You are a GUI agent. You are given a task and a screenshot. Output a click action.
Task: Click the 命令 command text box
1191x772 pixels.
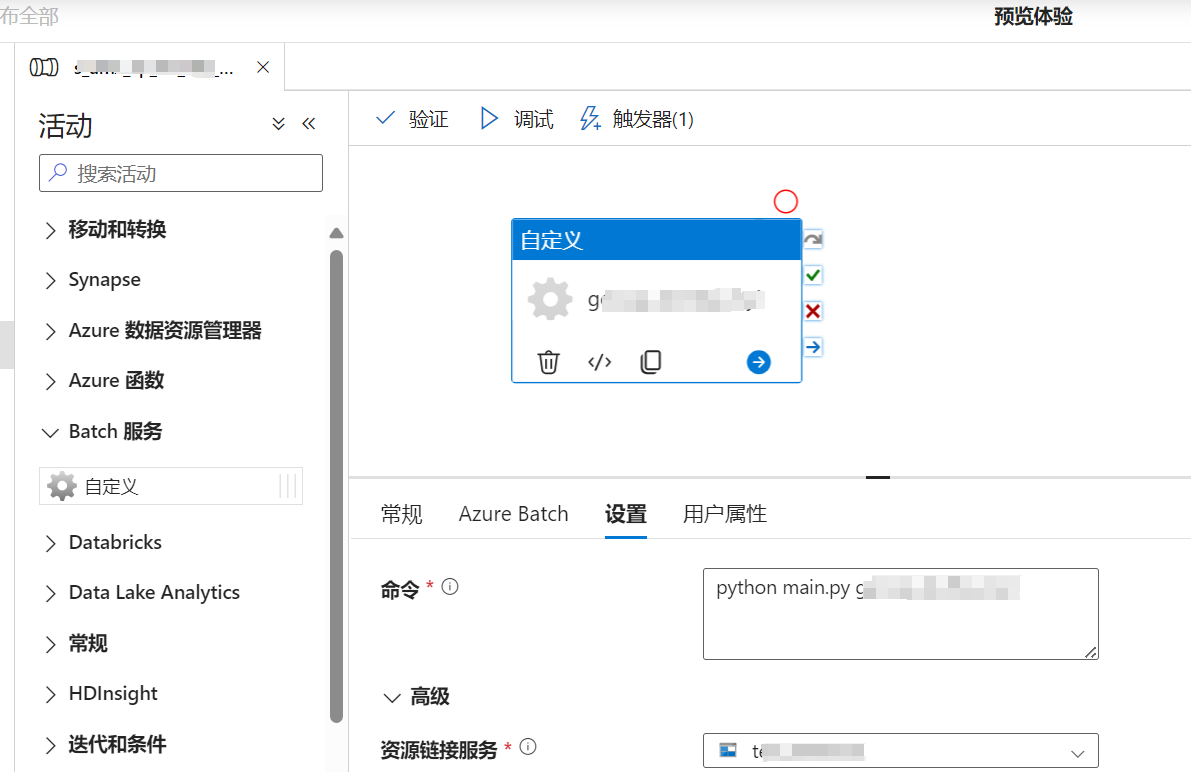click(x=901, y=614)
